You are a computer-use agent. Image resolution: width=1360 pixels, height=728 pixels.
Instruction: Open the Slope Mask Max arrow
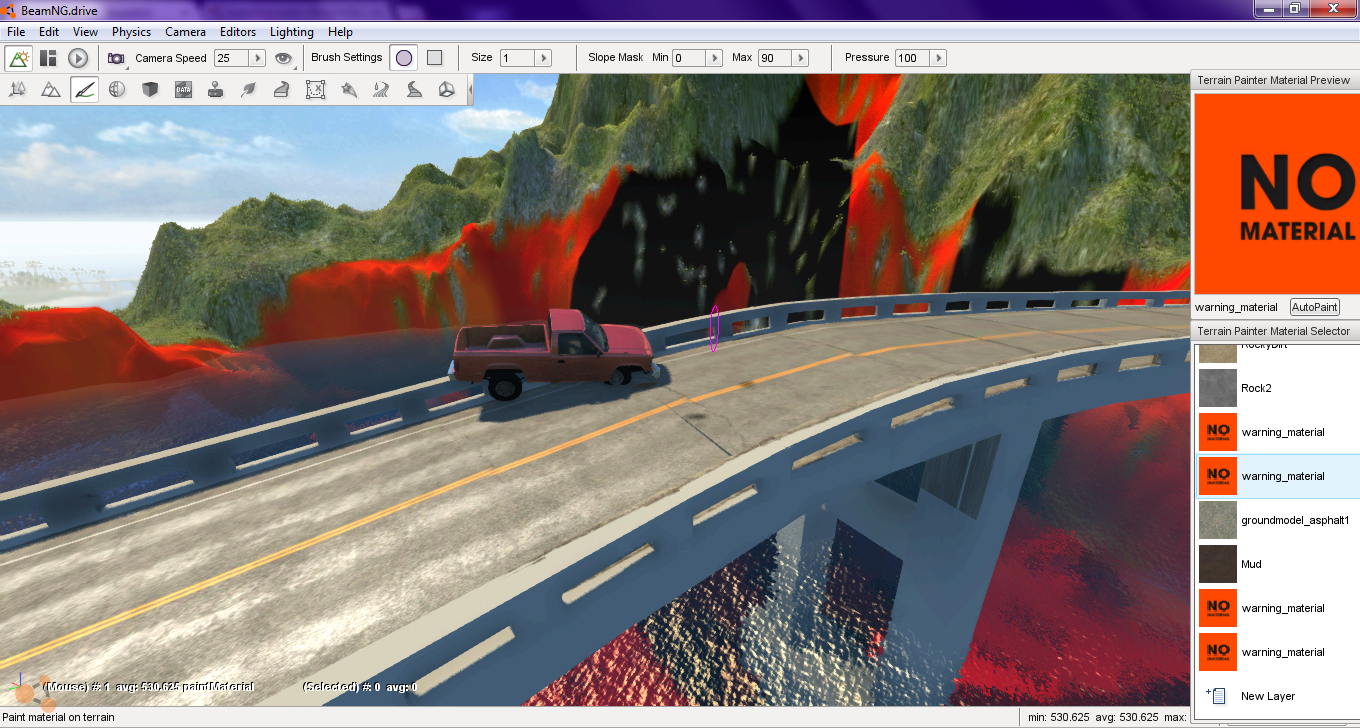(x=801, y=58)
